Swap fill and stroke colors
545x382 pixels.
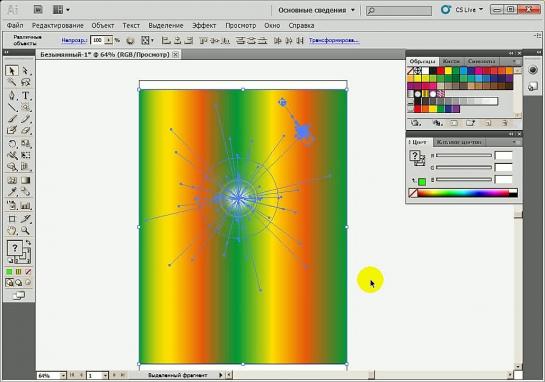tap(28, 242)
